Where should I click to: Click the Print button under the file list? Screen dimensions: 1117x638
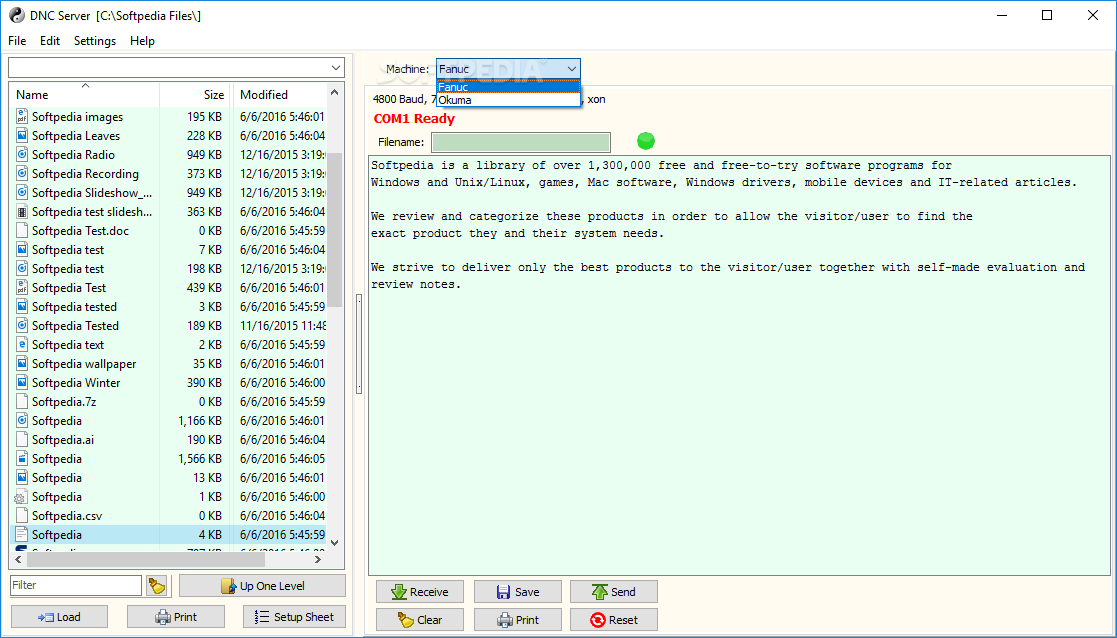[176, 617]
